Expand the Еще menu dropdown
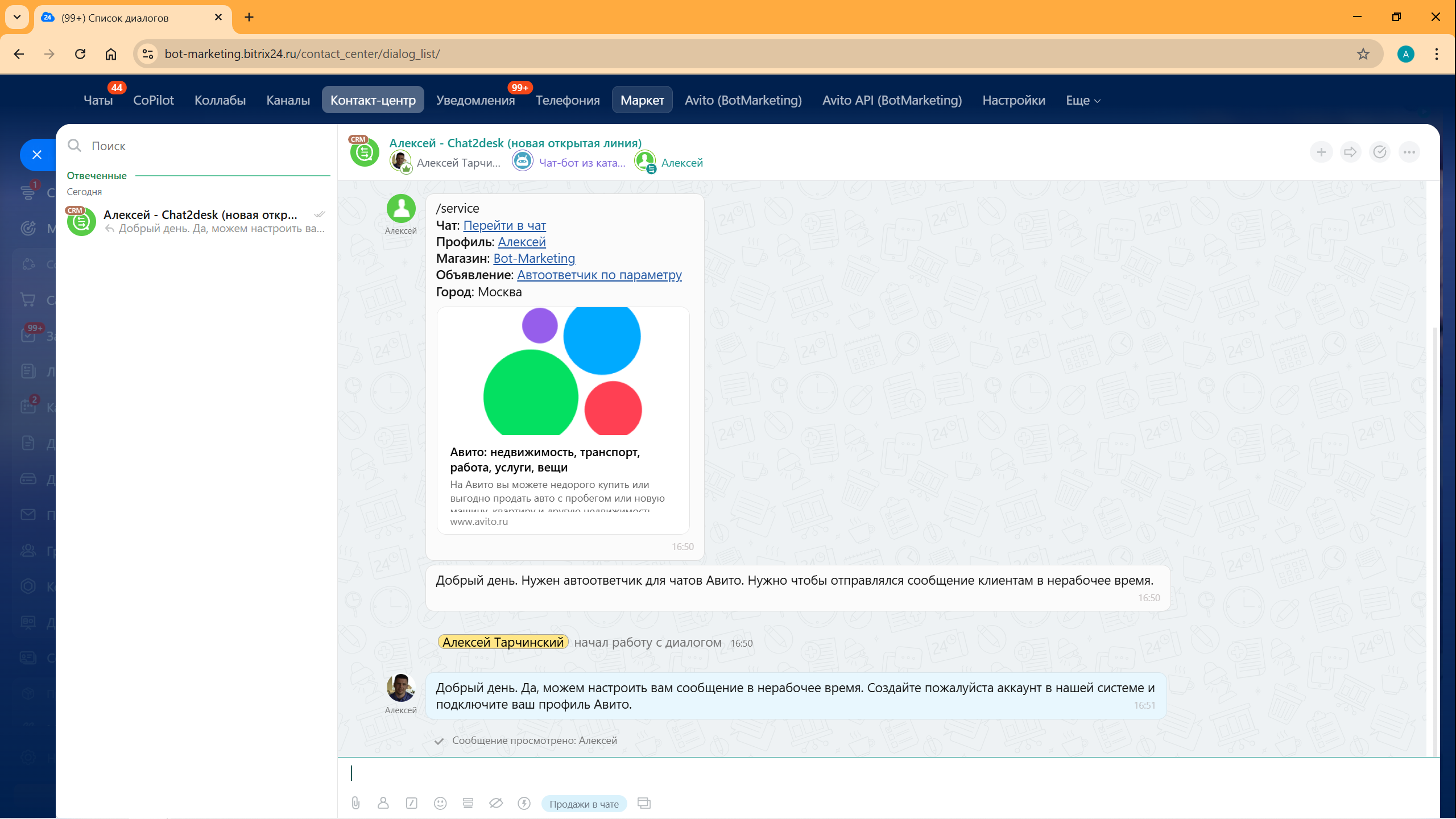This screenshot has height=819, width=1456. pyautogui.click(x=1083, y=100)
